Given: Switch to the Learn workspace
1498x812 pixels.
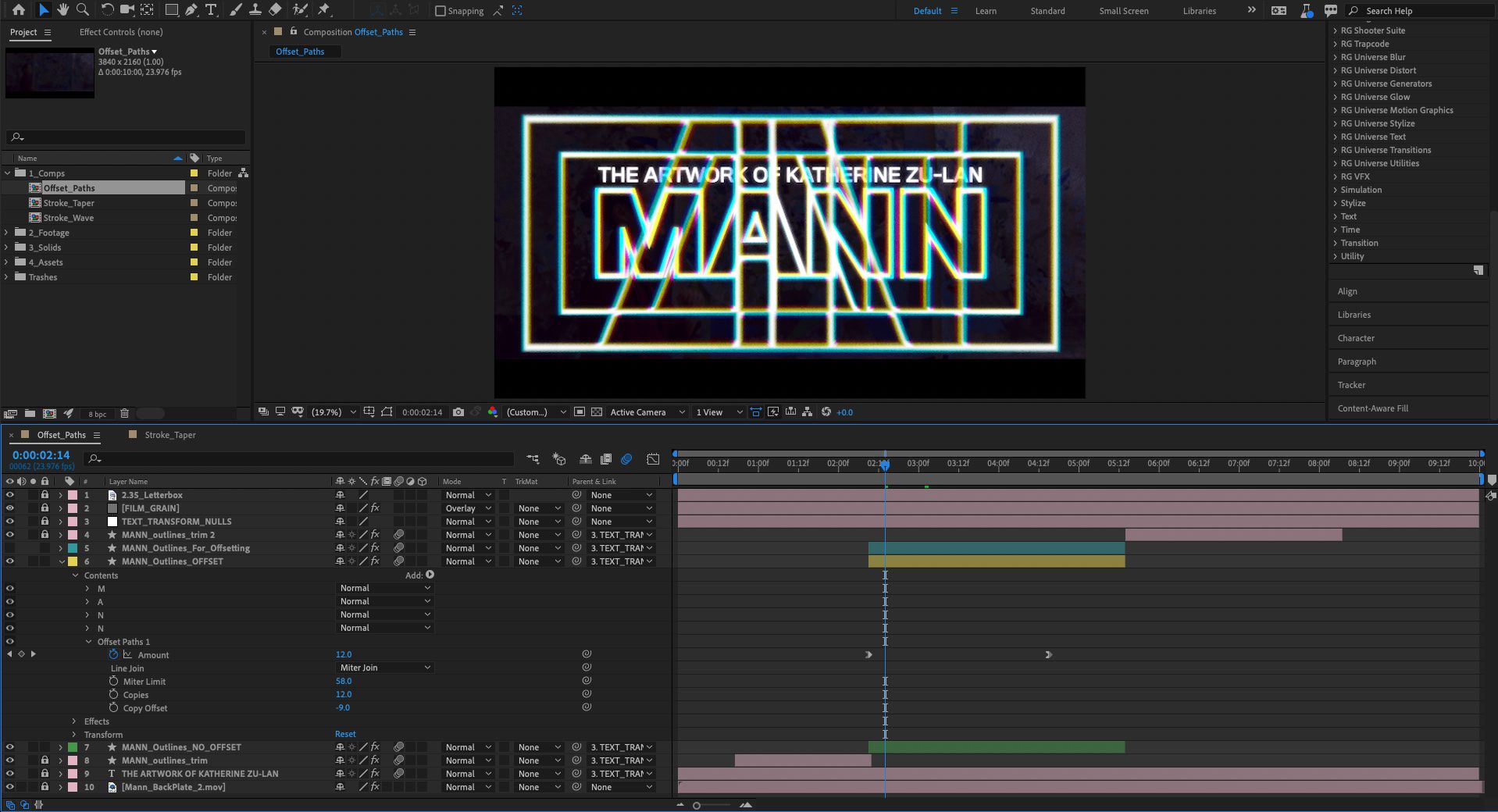Looking at the screenshot, I should [x=985, y=10].
